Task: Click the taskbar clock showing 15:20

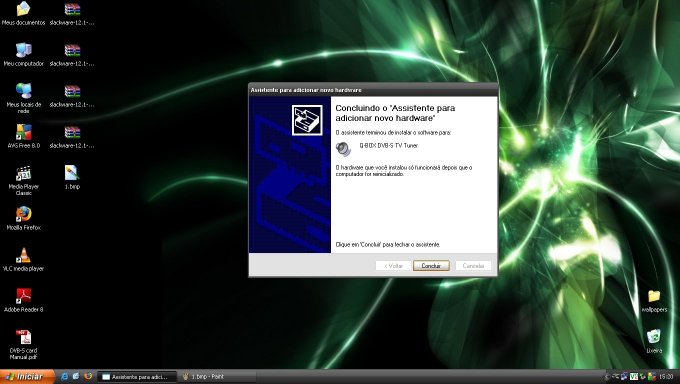Action: (x=666, y=377)
